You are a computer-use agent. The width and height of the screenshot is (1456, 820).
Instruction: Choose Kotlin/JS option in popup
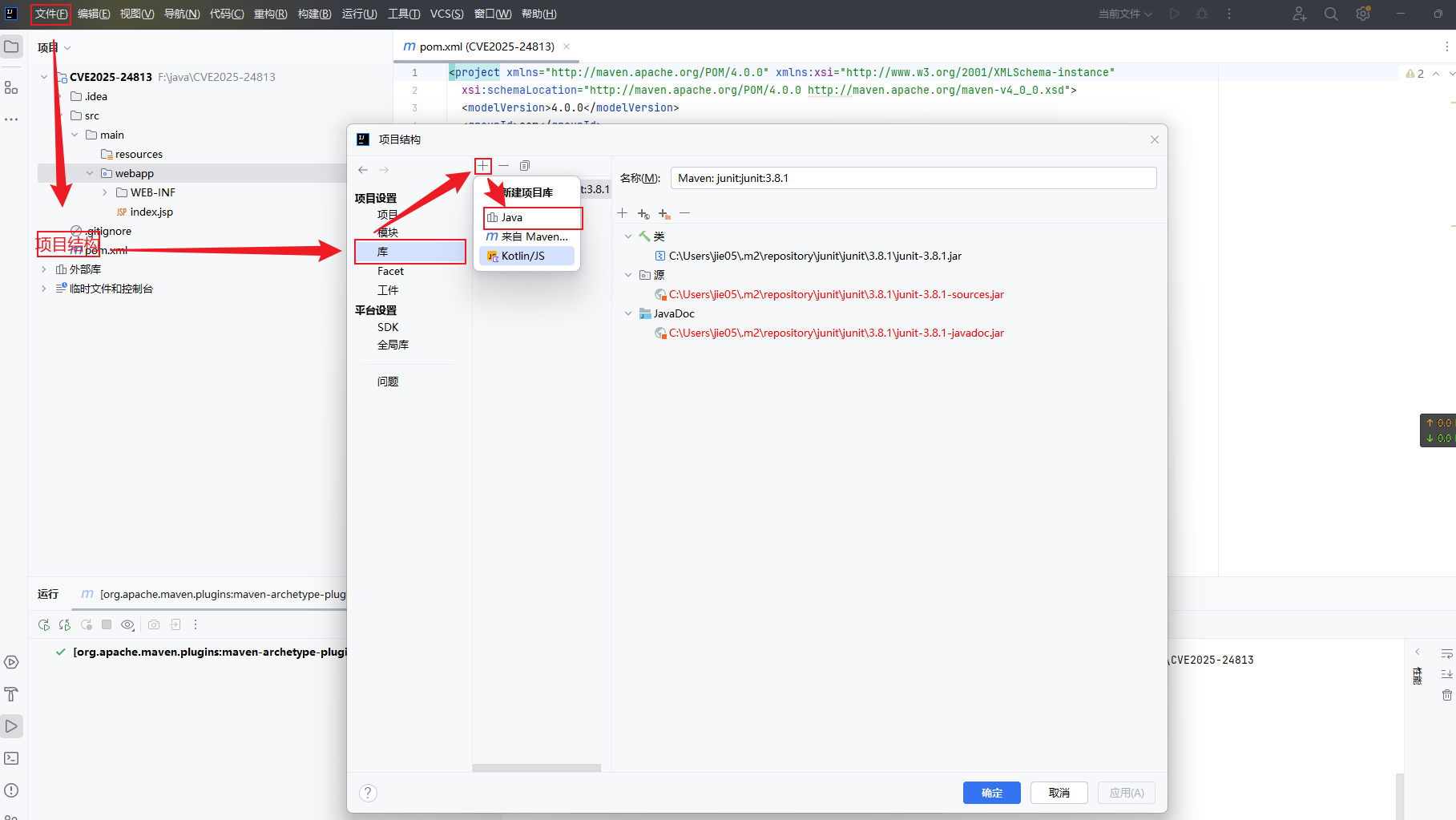(x=526, y=256)
